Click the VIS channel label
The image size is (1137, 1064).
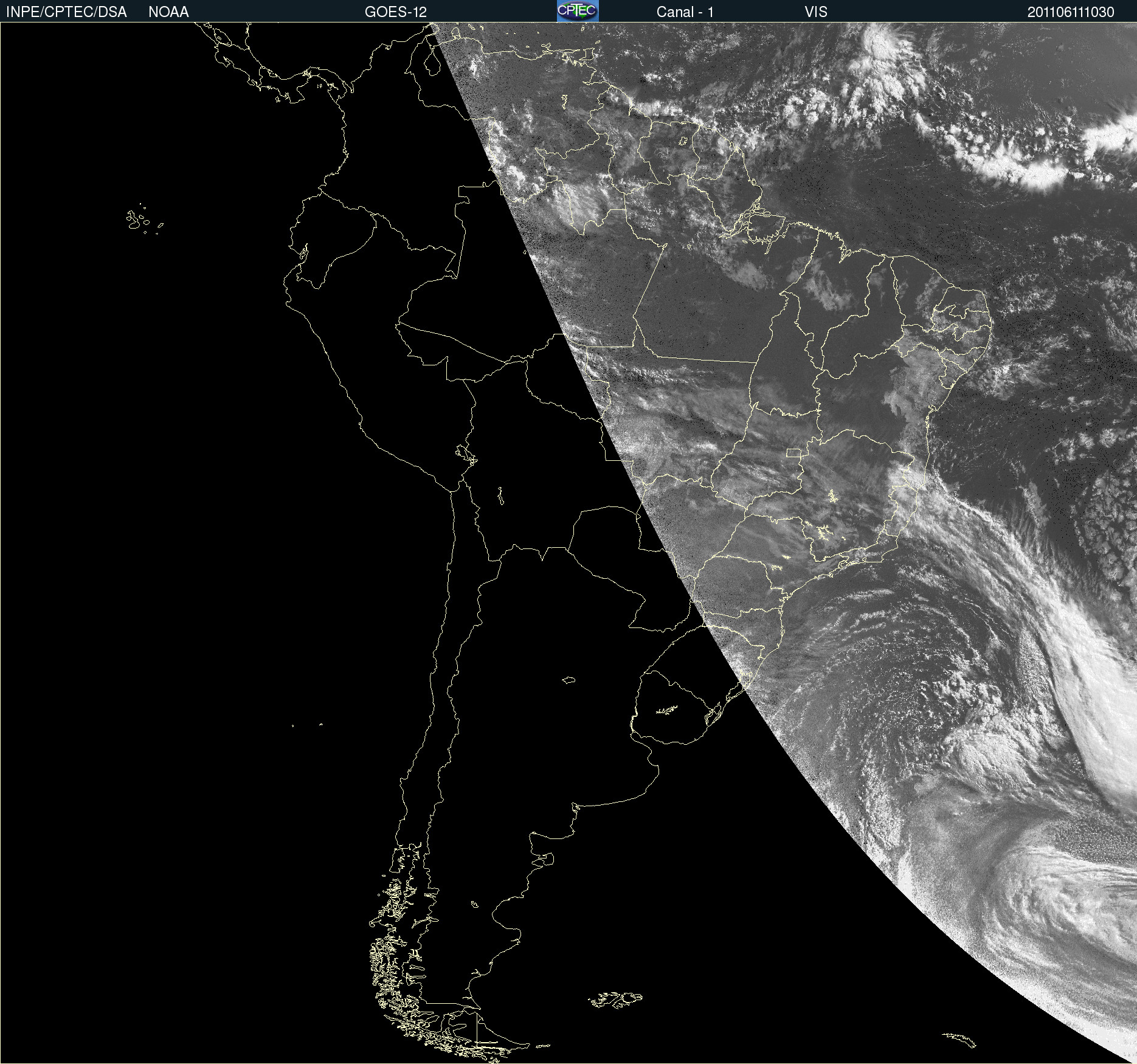pos(816,12)
